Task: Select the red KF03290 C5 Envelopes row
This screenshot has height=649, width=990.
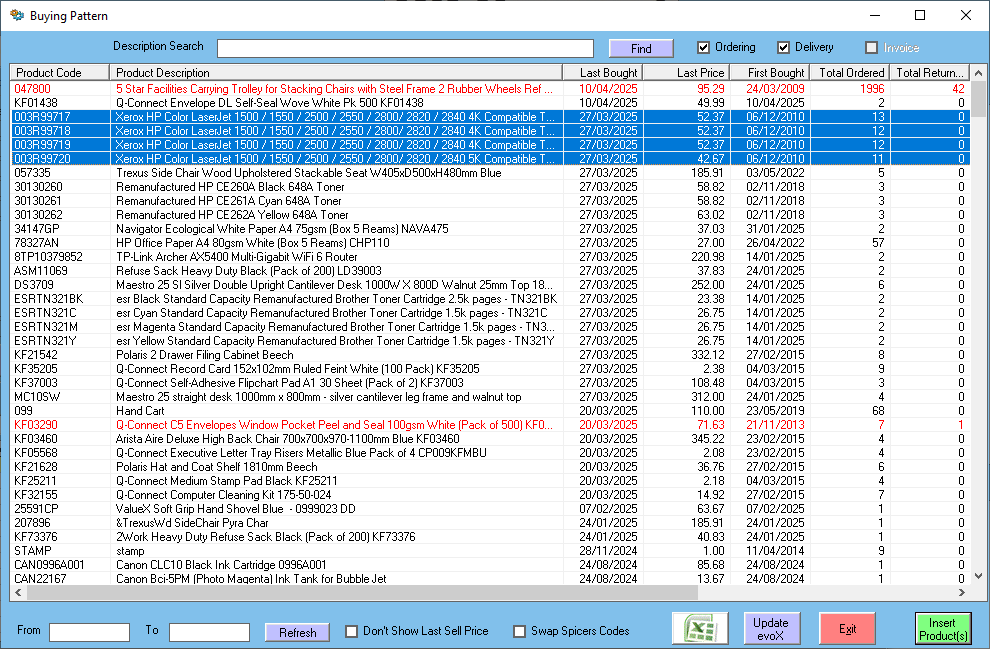Action: (x=490, y=425)
